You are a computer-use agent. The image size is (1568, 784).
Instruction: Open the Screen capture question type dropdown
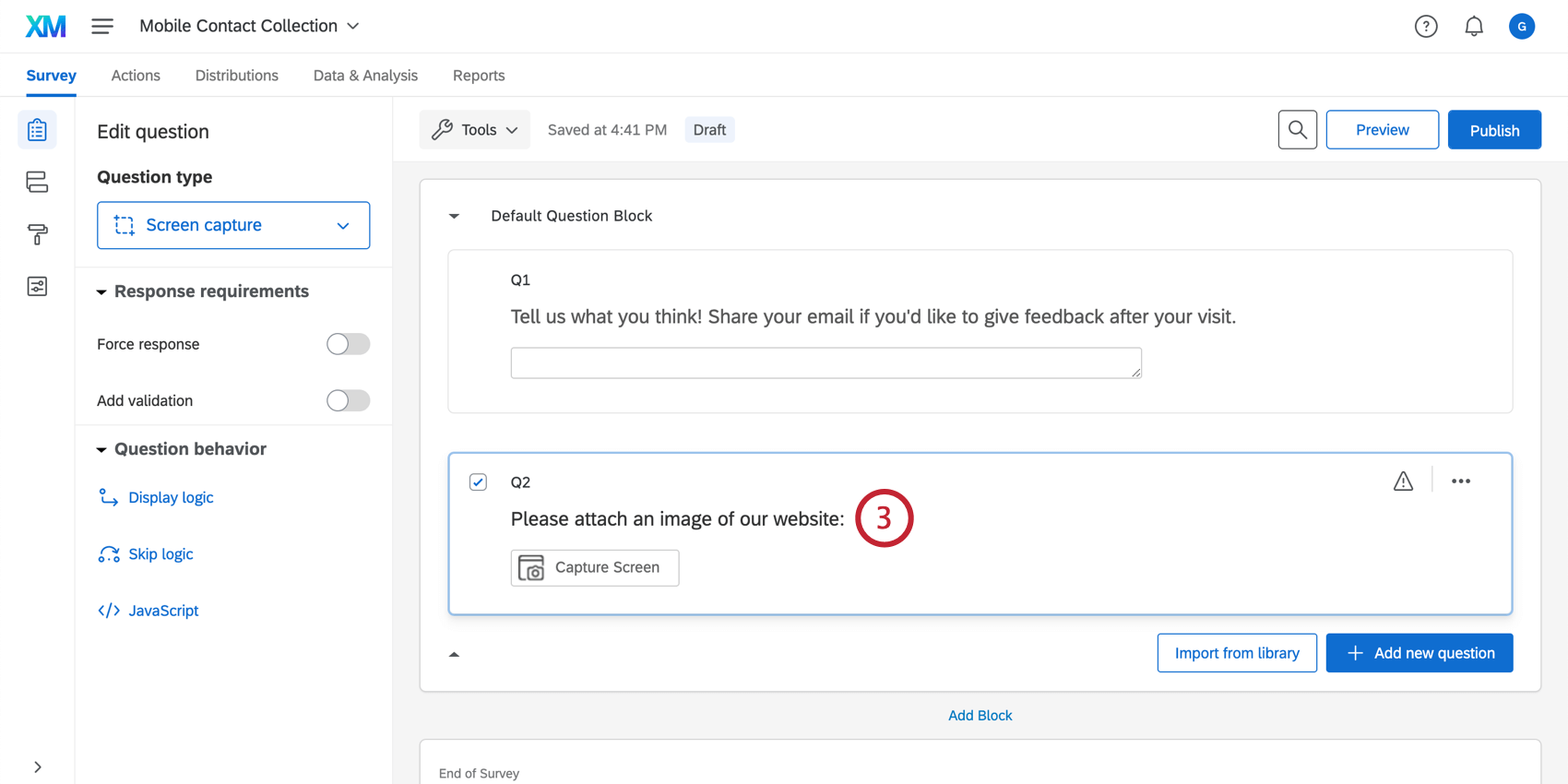coord(233,225)
